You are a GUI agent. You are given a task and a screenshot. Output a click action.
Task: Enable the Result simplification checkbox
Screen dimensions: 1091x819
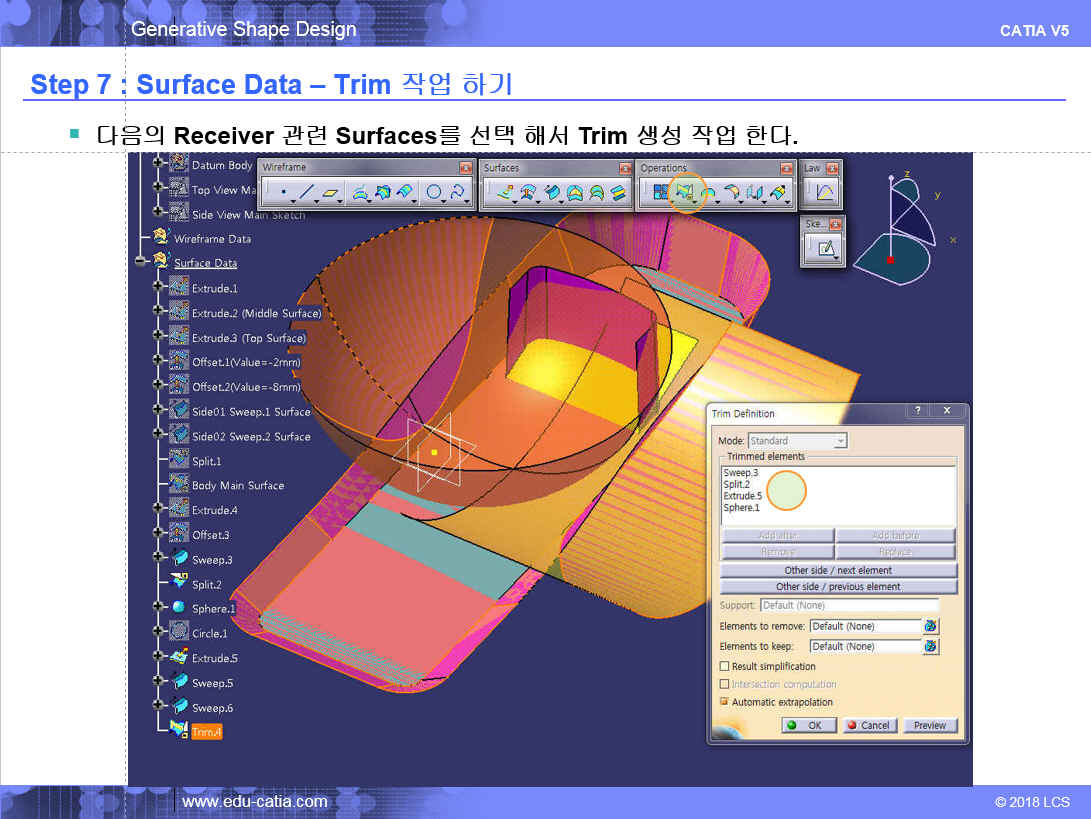(x=725, y=666)
